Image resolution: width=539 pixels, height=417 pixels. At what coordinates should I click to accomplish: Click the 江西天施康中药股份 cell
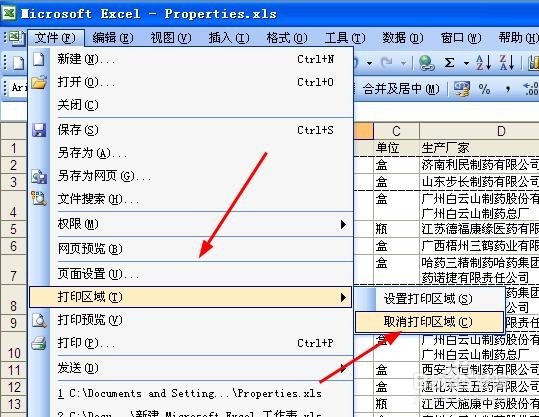pyautogui.click(x=479, y=404)
